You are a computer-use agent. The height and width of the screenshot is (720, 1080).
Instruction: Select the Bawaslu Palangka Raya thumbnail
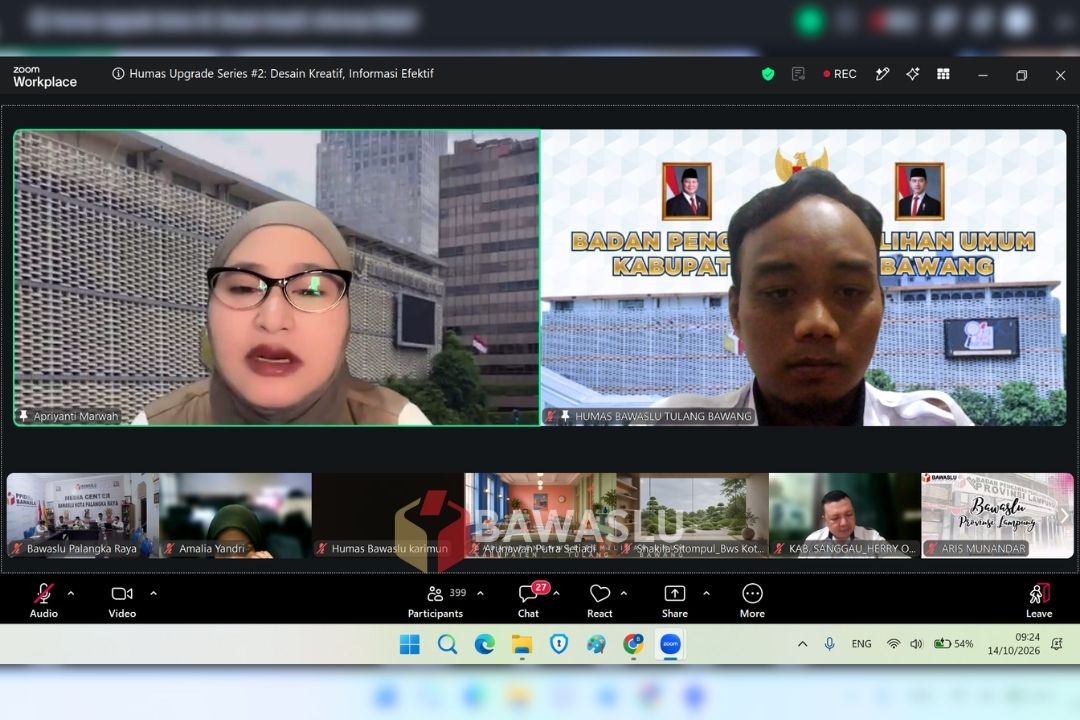tap(83, 515)
